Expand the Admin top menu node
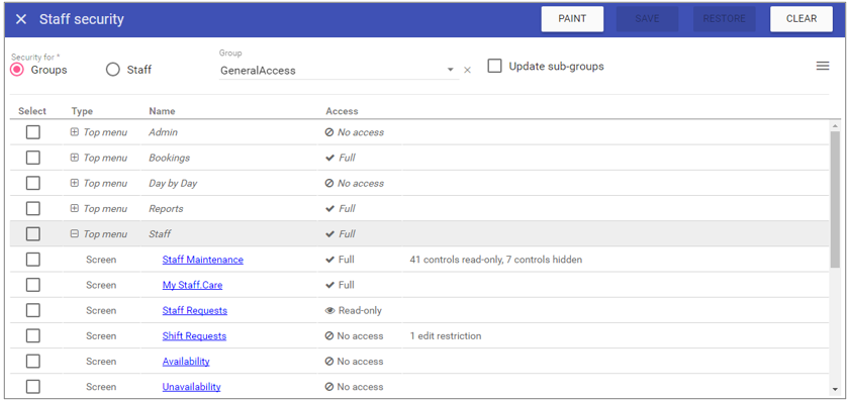The height and width of the screenshot is (403, 849). (x=75, y=132)
